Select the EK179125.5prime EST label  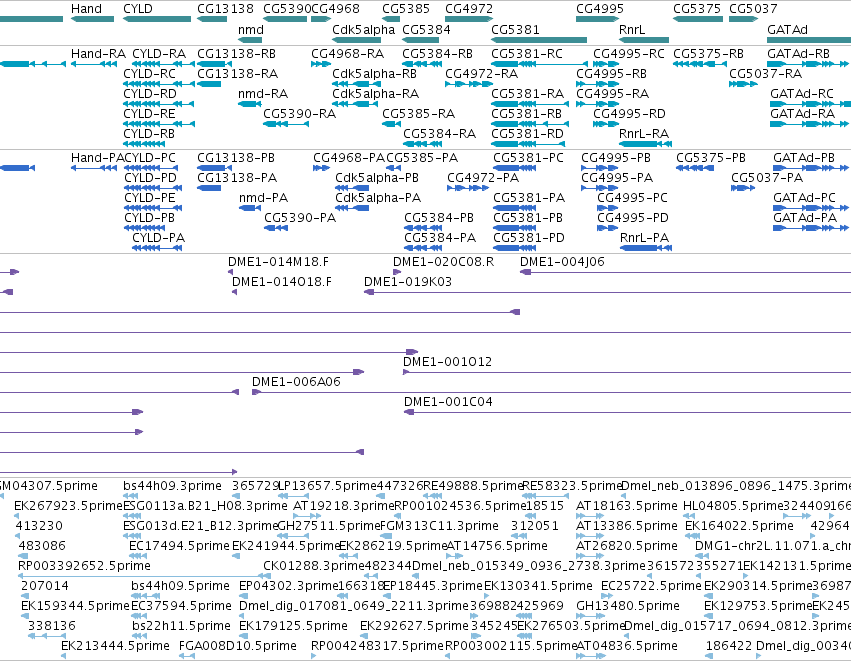click(x=293, y=626)
